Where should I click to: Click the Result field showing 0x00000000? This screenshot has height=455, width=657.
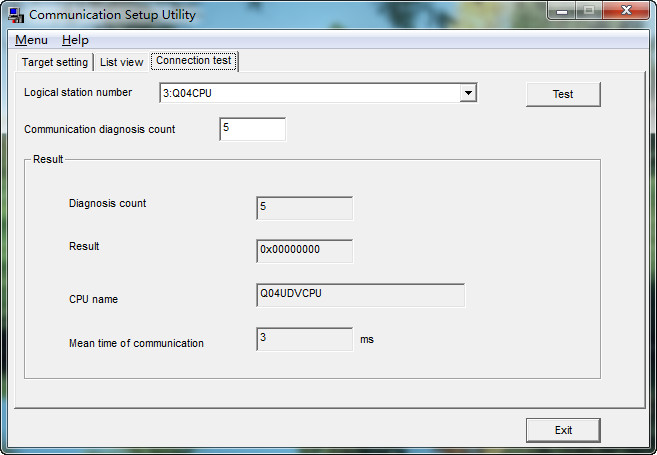coord(305,250)
